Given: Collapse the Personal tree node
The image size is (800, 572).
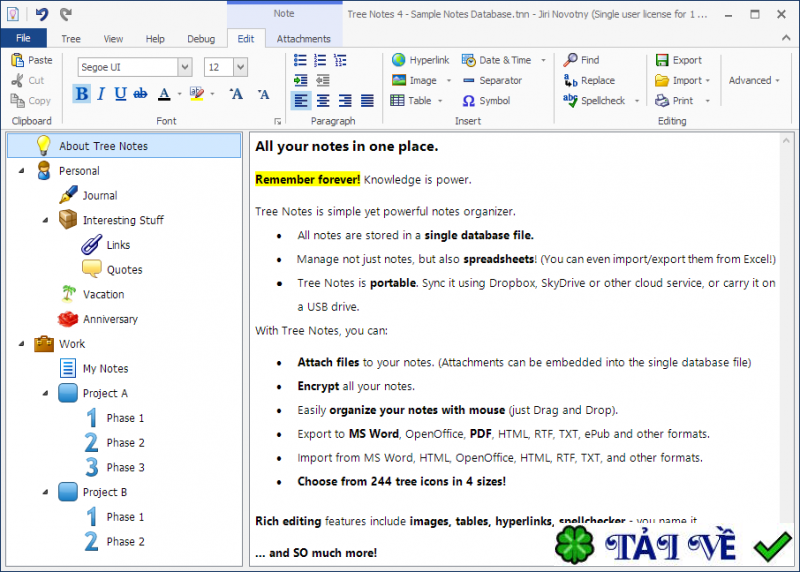Looking at the screenshot, I should pyautogui.click(x=22, y=171).
